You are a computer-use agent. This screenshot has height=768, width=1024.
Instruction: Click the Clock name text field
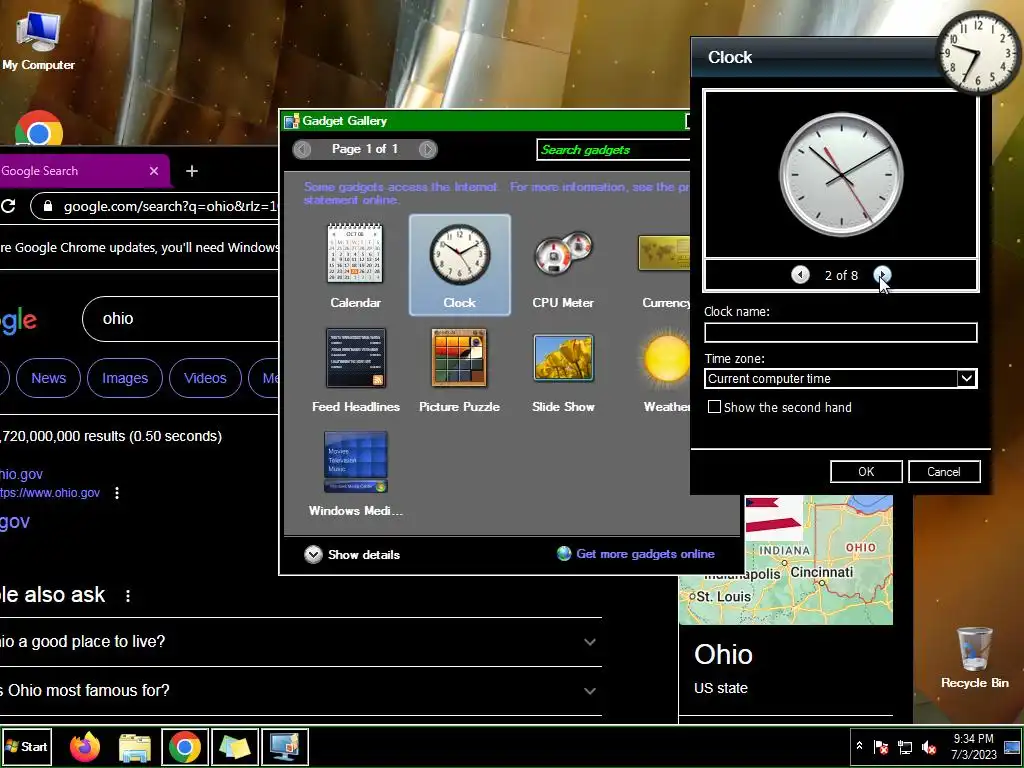tap(840, 332)
